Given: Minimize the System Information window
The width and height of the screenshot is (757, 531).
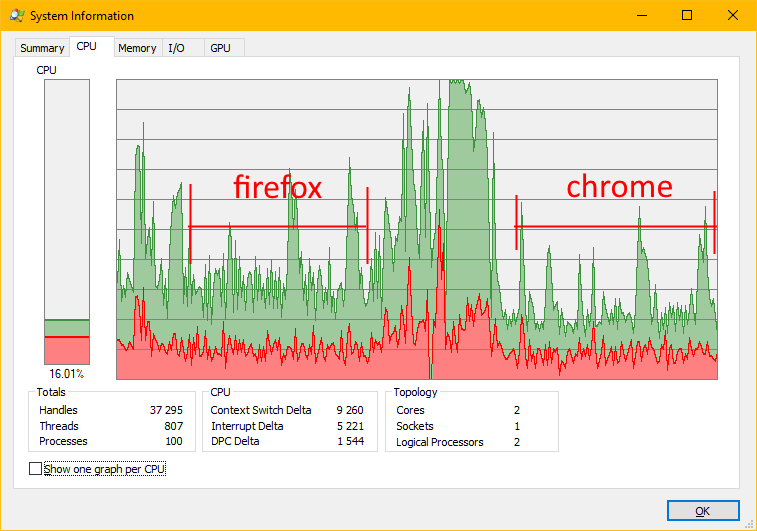Looking at the screenshot, I should tap(642, 15).
